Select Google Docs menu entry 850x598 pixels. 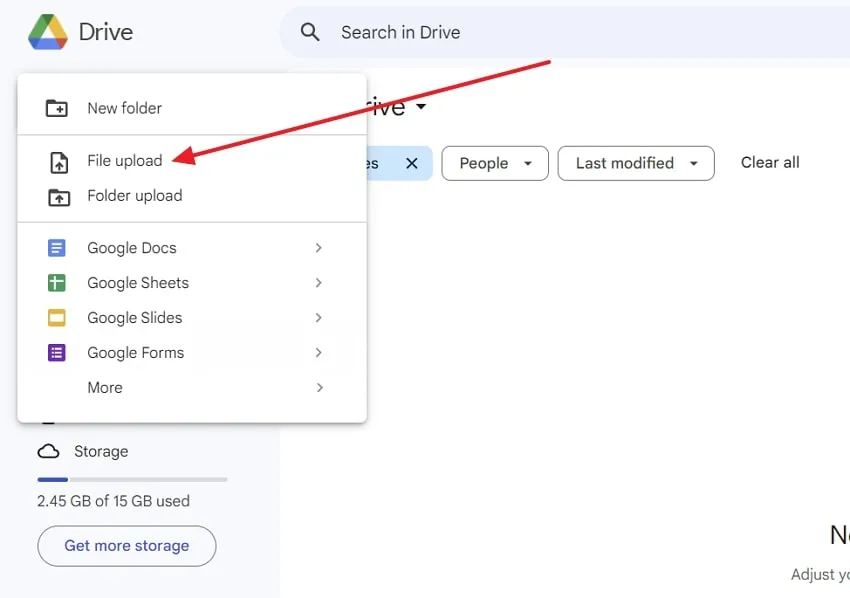192,248
